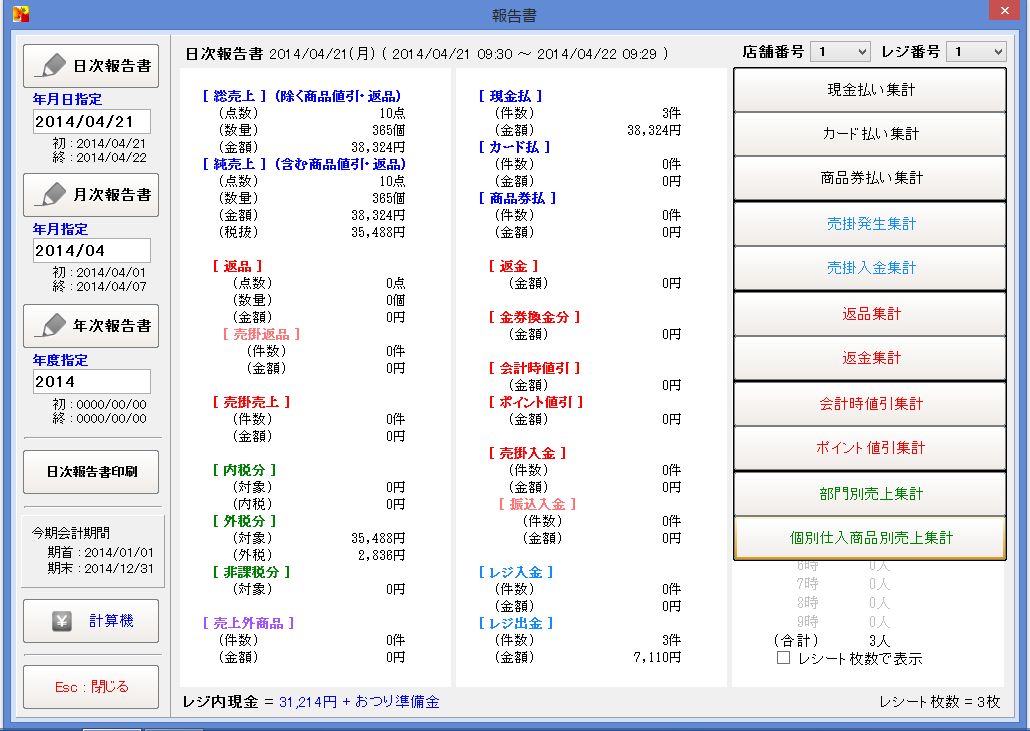The width and height of the screenshot is (1030, 731).
Task: Click the pencil icon on 年次報告書 button
Action: [x=50, y=325]
